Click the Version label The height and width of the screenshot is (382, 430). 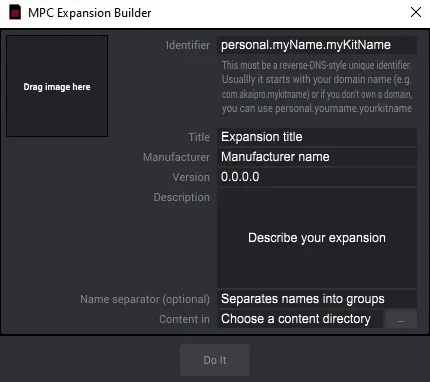(x=191, y=177)
